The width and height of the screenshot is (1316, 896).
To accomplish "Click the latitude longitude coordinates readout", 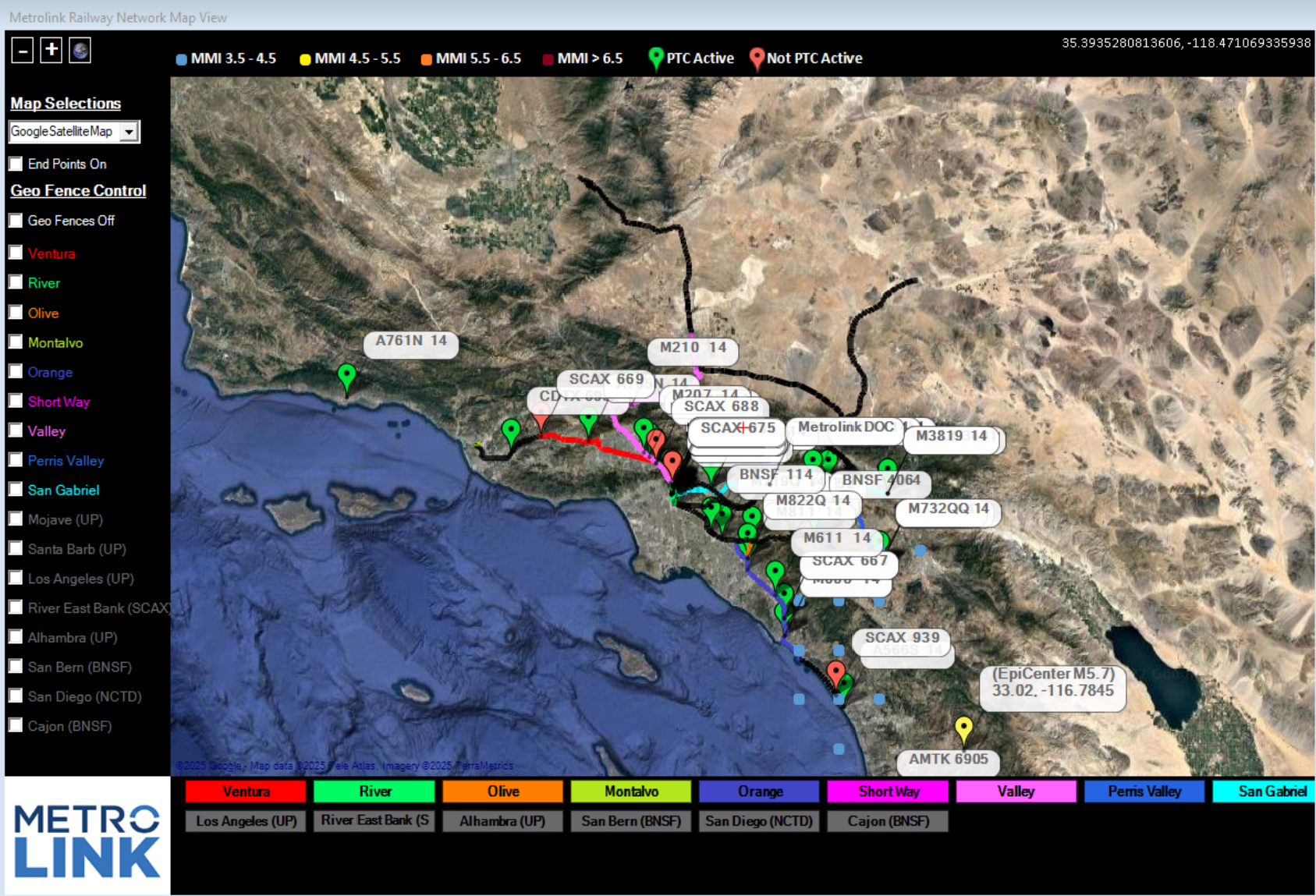I will pyautogui.click(x=1186, y=43).
